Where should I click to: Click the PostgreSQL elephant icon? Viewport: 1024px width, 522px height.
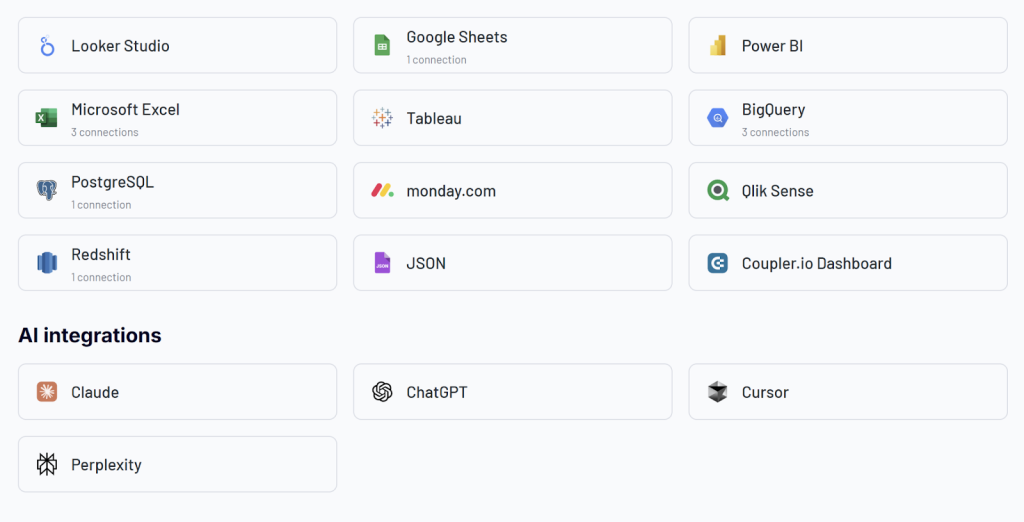coord(47,191)
